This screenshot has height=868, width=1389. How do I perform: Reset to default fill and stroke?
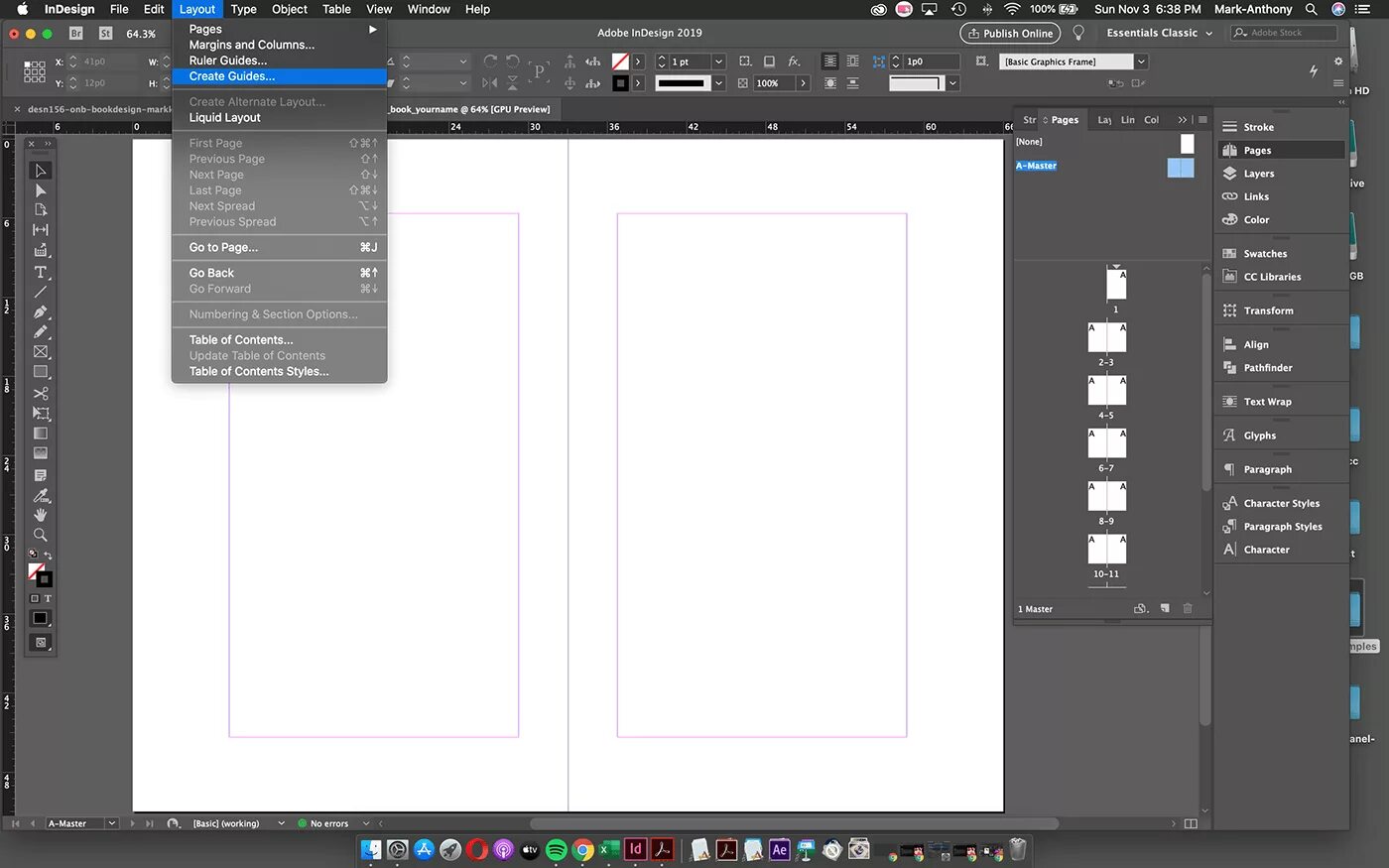click(x=32, y=556)
